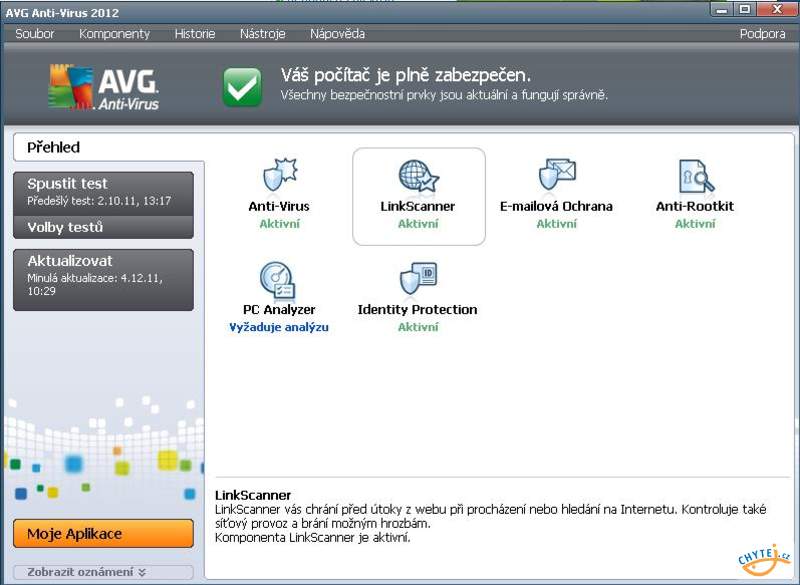Image resolution: width=800 pixels, height=585 pixels.
Task: Open the LinkScanner globe icon
Action: (x=418, y=175)
